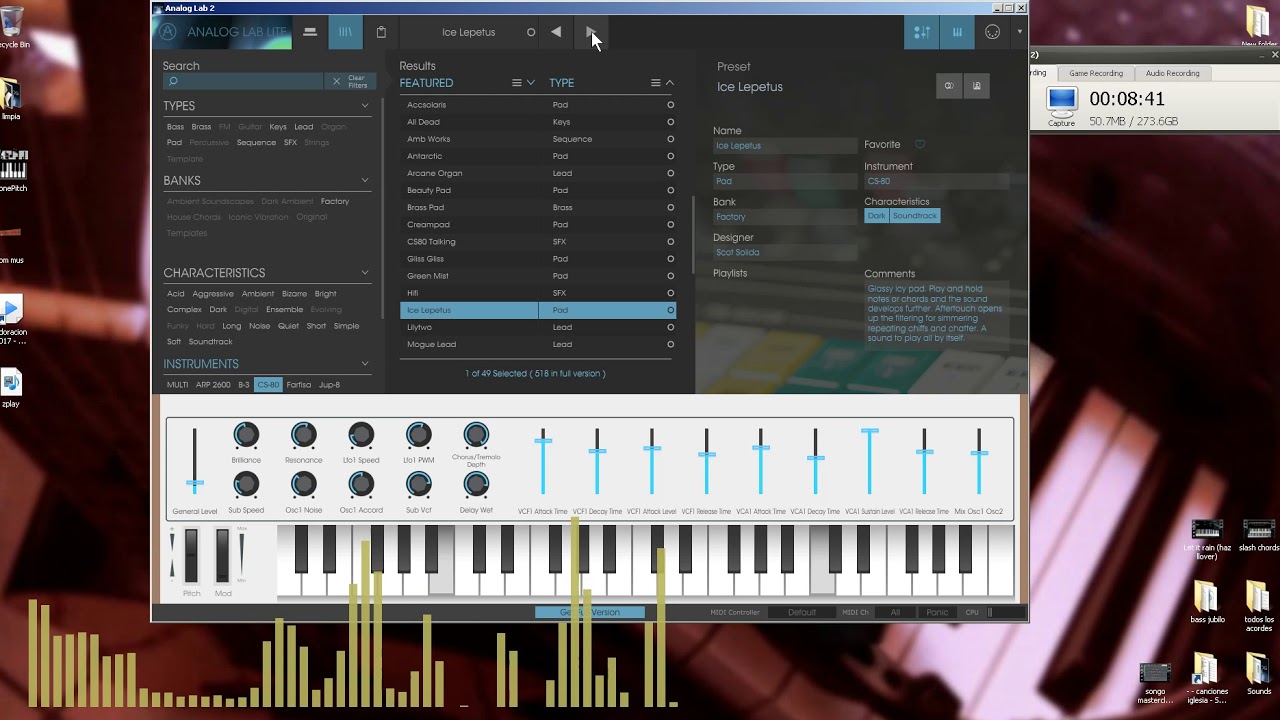This screenshot has width=1280, height=720.
Task: Click the Osc1 Noise knob
Action: tap(303, 485)
